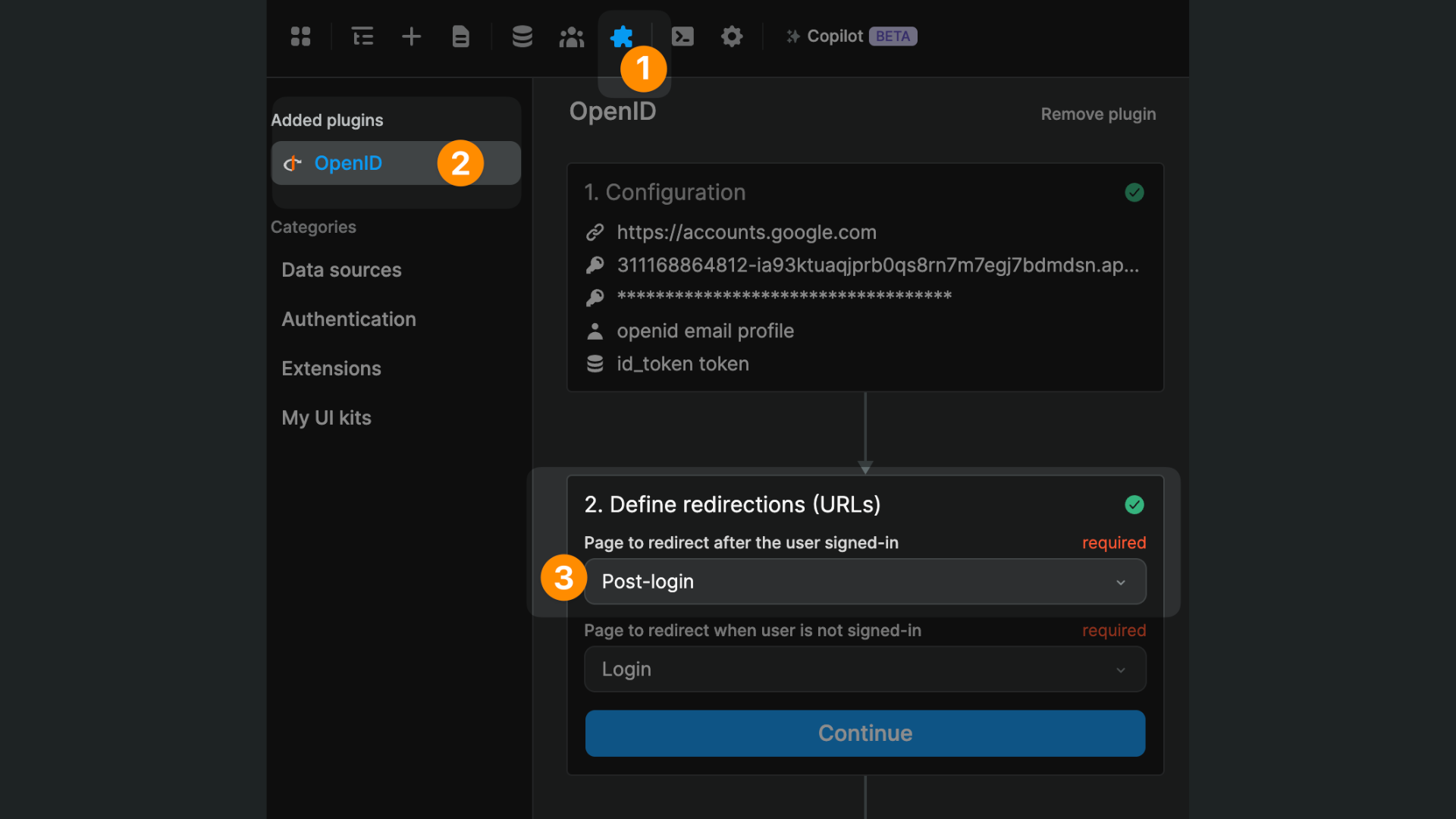Open the Post-login redirect dropdown
The image size is (1456, 819).
864,582
